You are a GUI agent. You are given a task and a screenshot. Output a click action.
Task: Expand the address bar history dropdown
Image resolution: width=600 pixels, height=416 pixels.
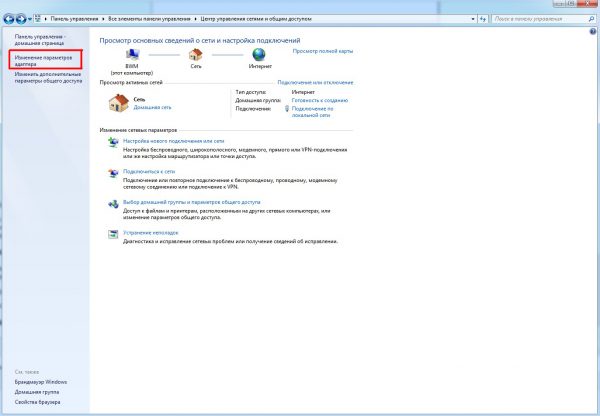[x=473, y=19]
